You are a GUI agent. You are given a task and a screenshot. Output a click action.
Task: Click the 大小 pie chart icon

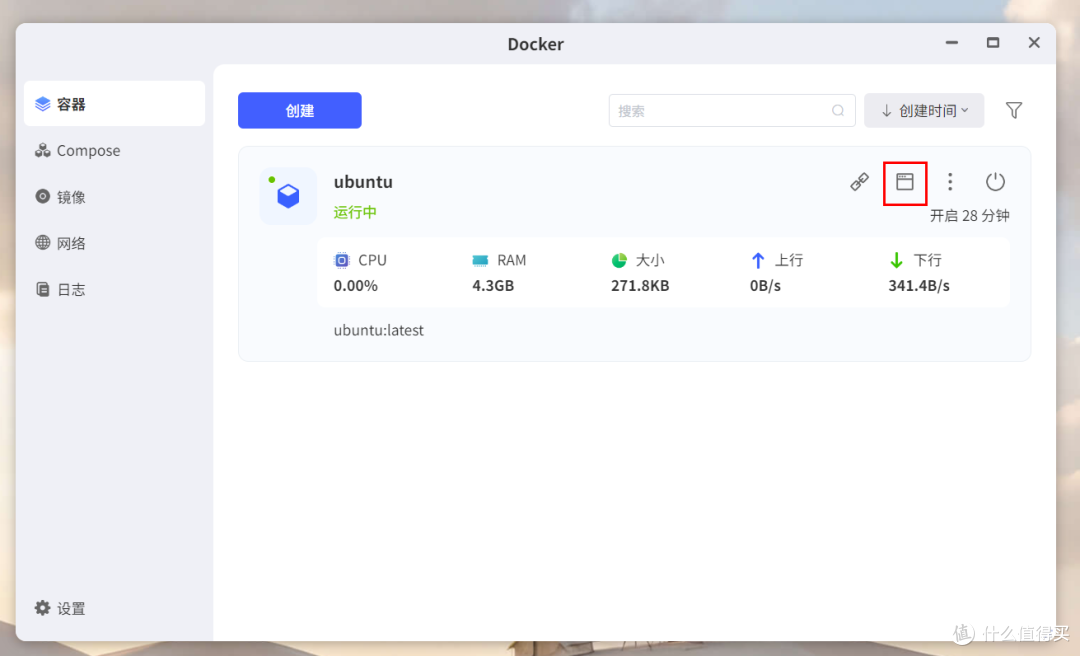pyautogui.click(x=619, y=260)
